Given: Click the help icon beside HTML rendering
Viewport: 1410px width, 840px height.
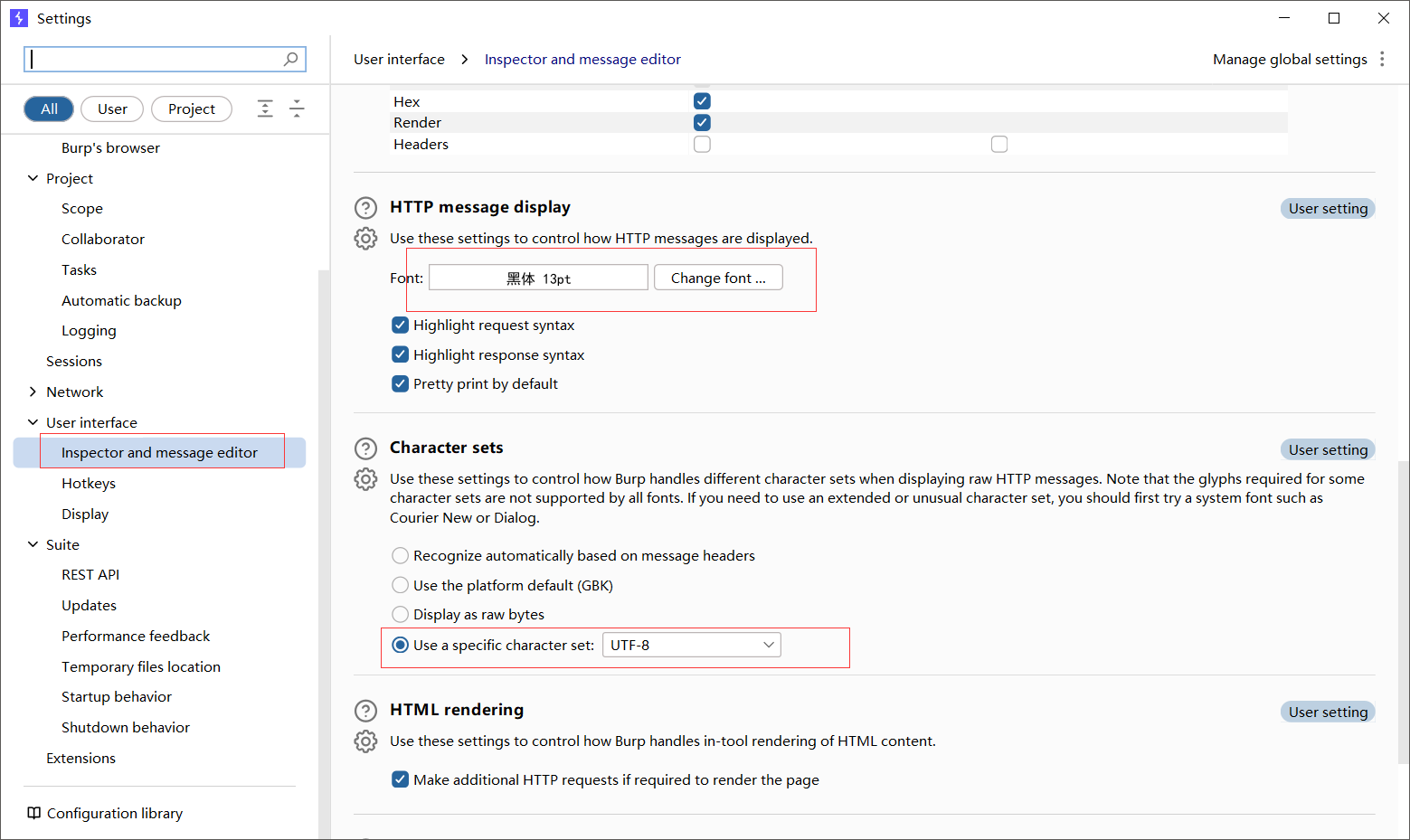Looking at the screenshot, I should coord(365,711).
